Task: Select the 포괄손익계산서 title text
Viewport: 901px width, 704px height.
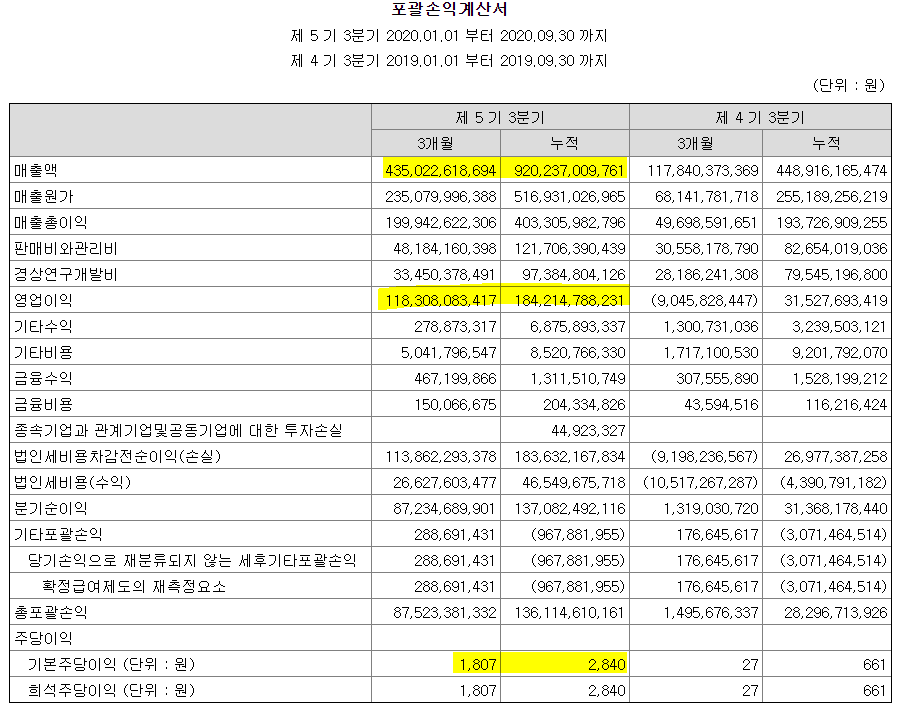Action: [449, 9]
